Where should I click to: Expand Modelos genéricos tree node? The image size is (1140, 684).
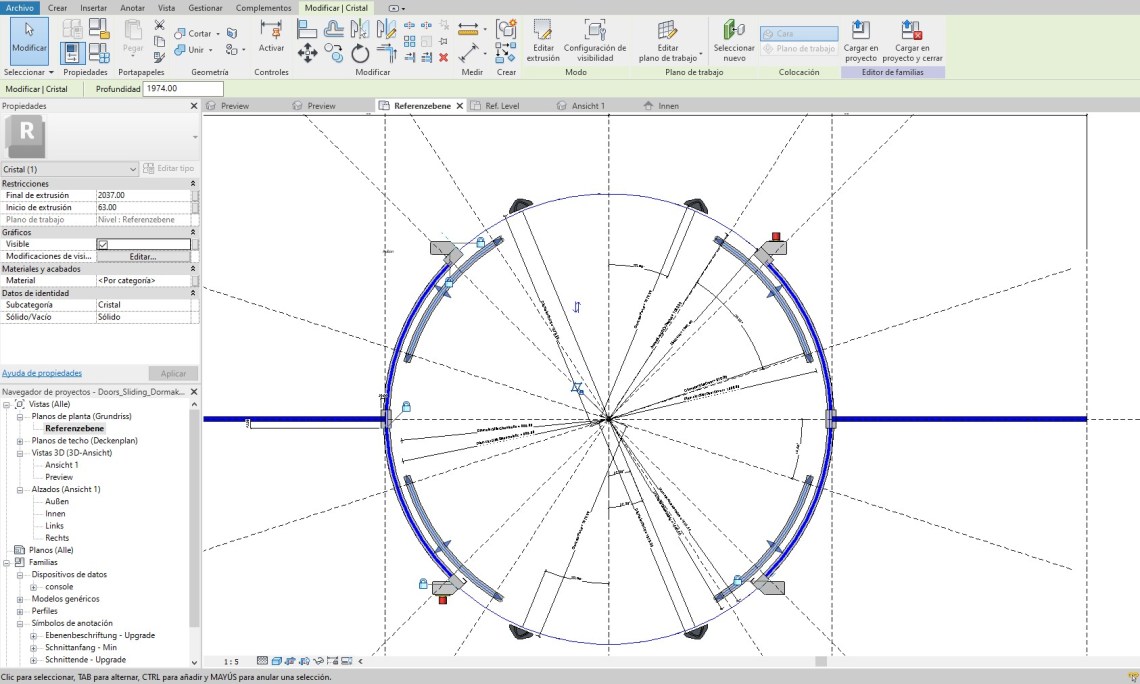(x=20, y=599)
